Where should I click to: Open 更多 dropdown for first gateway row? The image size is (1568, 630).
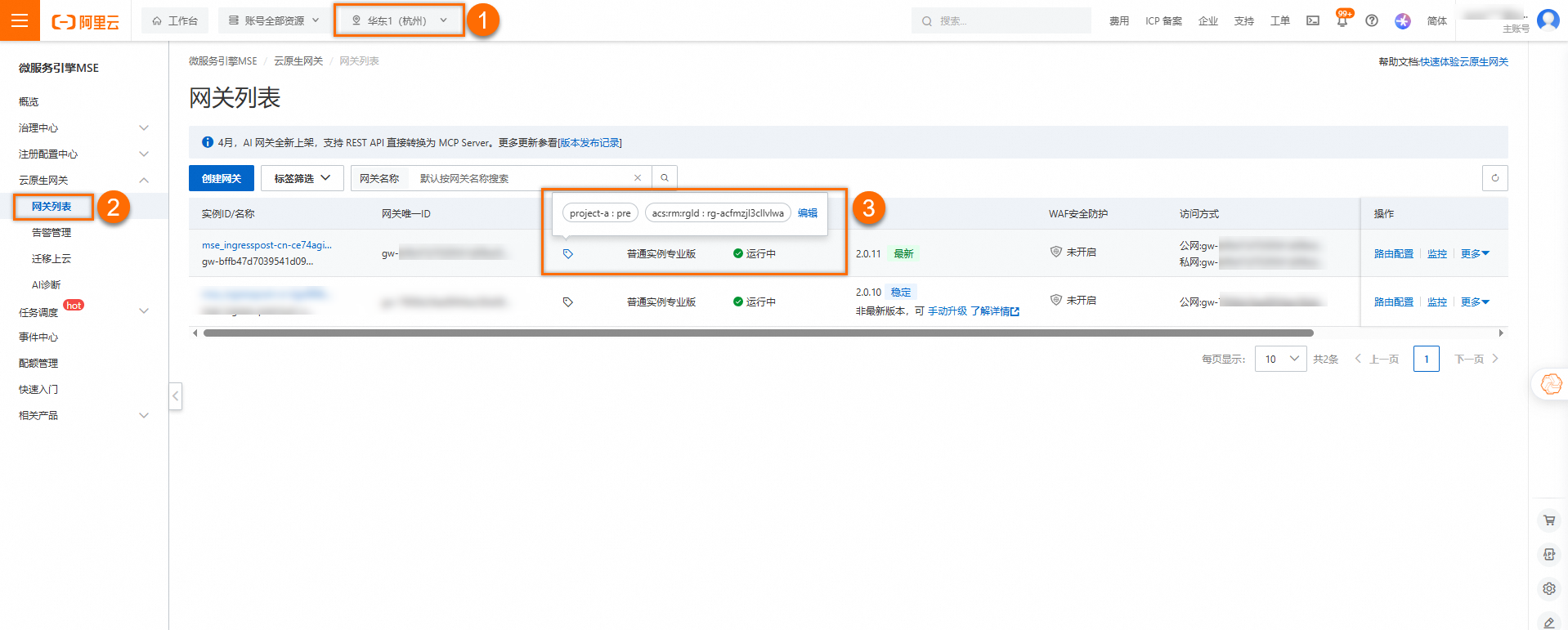1475,254
